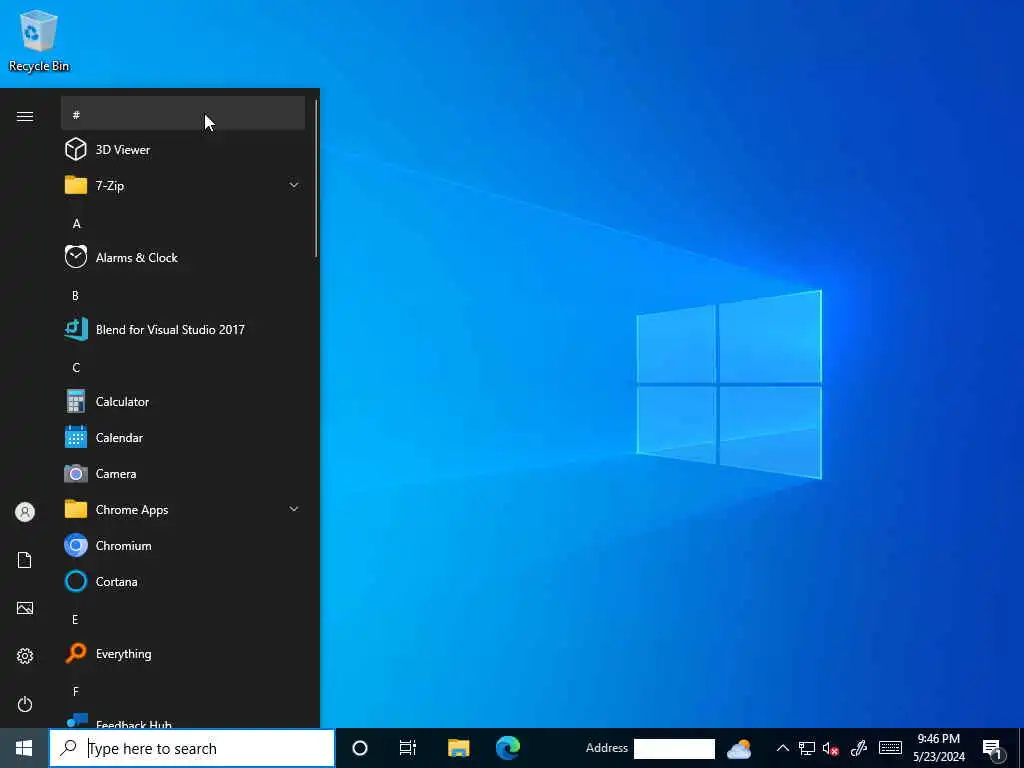This screenshot has width=1024, height=768.
Task: Expand the Chrome Apps folder chevron
Action: (x=294, y=509)
